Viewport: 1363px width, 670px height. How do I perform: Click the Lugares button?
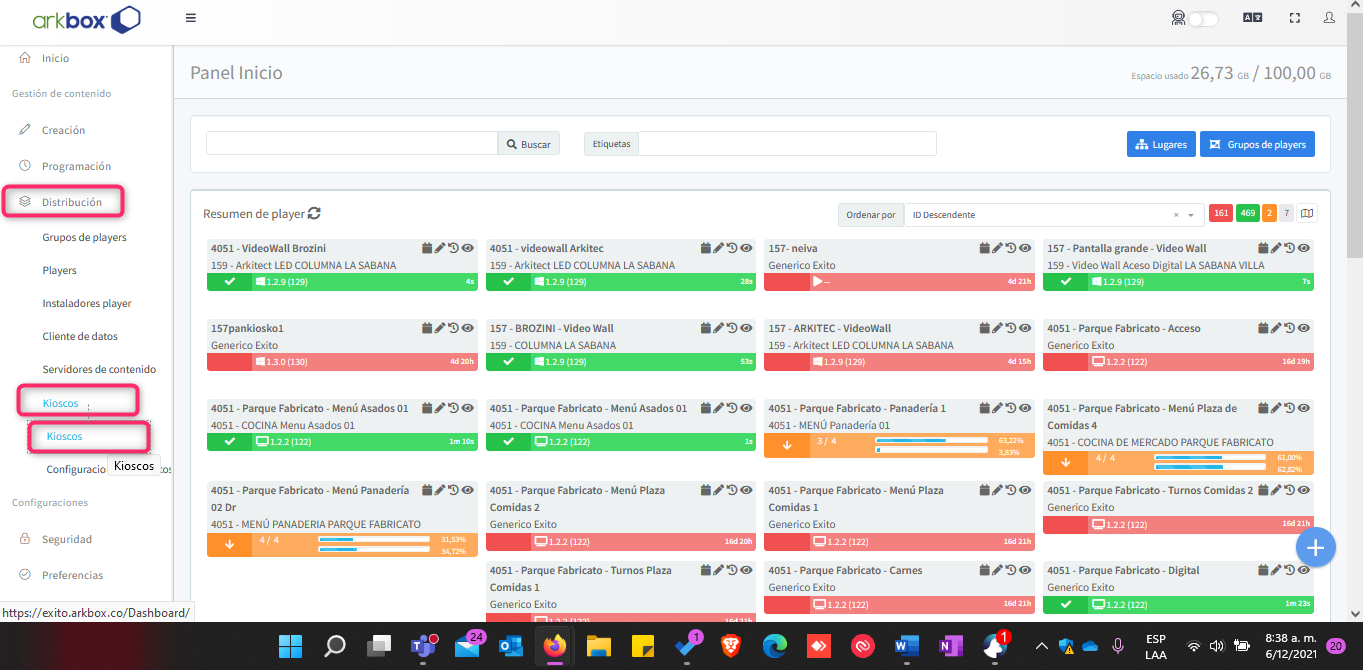[x=1161, y=144]
